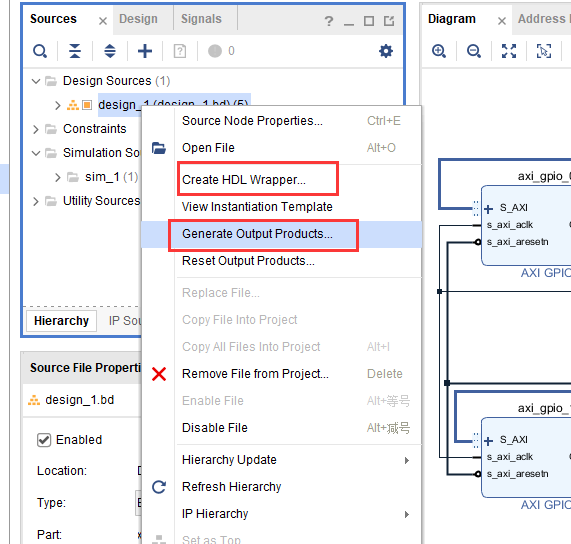Zoom in on the block diagram

pyautogui.click(x=438, y=51)
